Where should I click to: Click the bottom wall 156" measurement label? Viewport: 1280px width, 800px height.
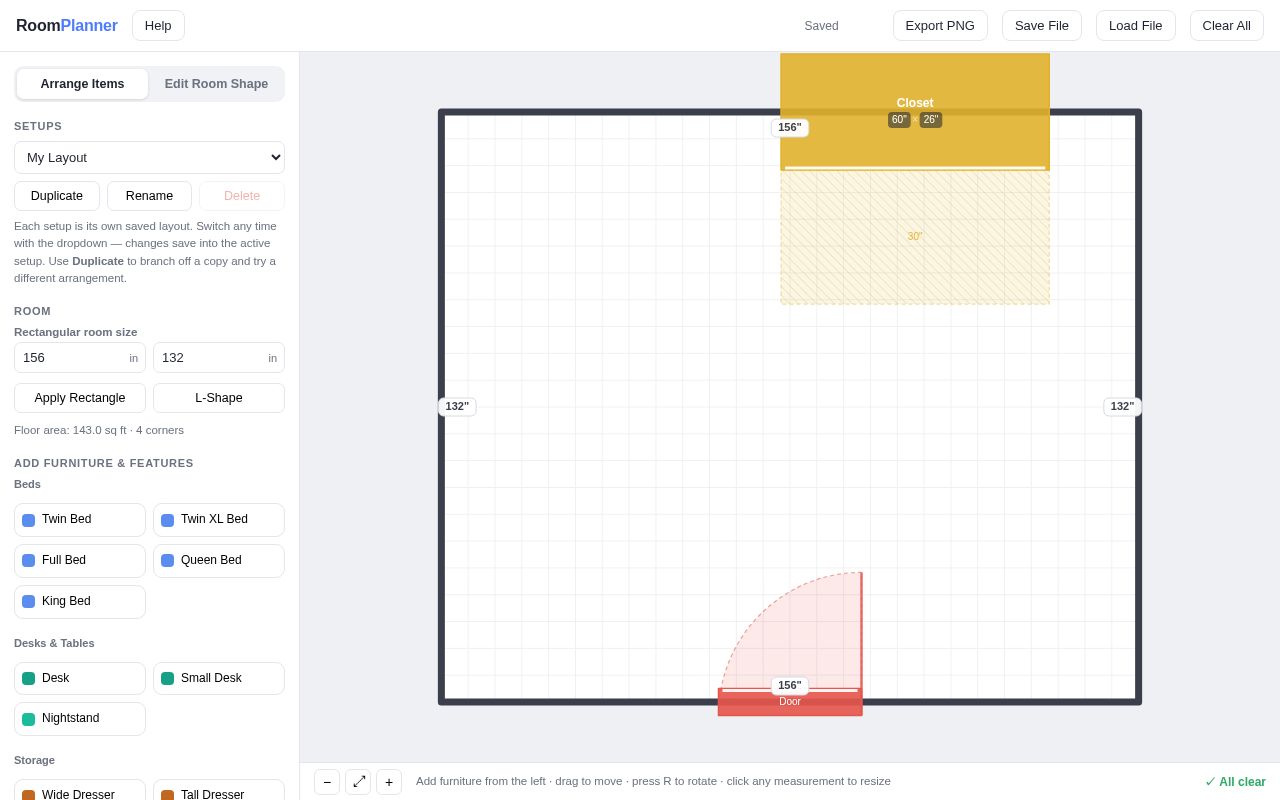click(x=790, y=686)
